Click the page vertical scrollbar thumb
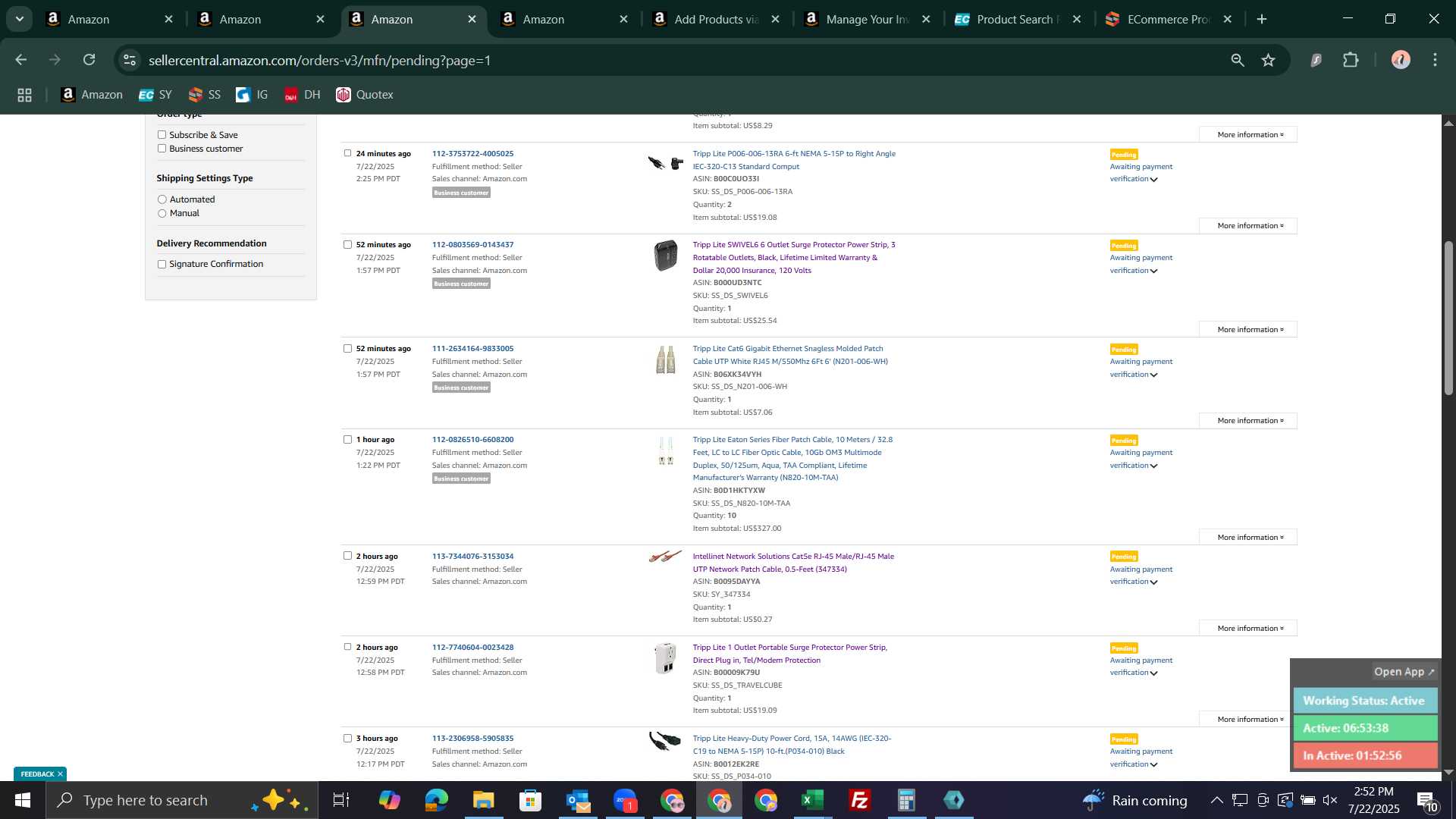This screenshot has width=1456, height=819. pyautogui.click(x=1448, y=318)
